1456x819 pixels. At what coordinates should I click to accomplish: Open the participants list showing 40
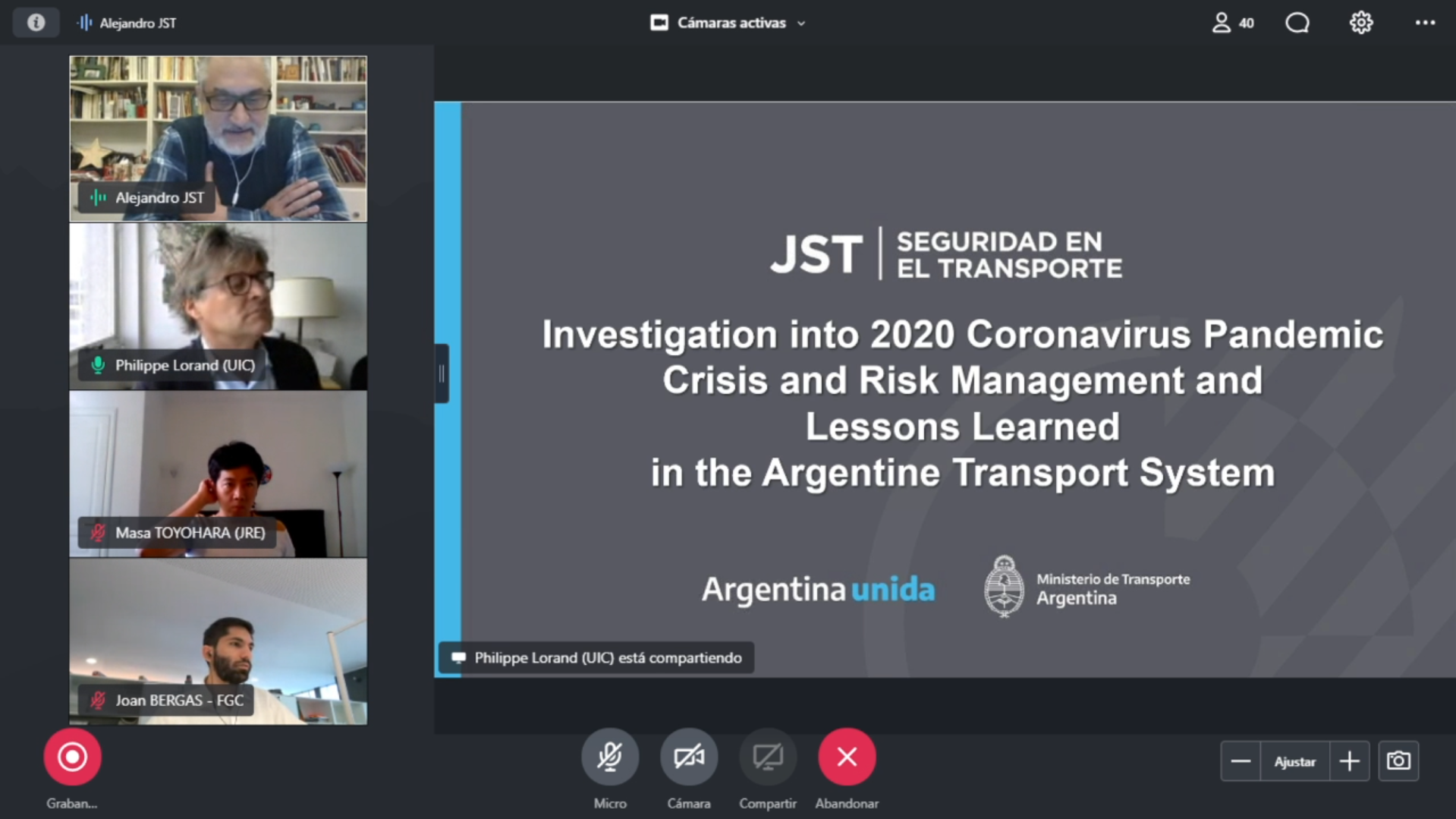[1232, 23]
